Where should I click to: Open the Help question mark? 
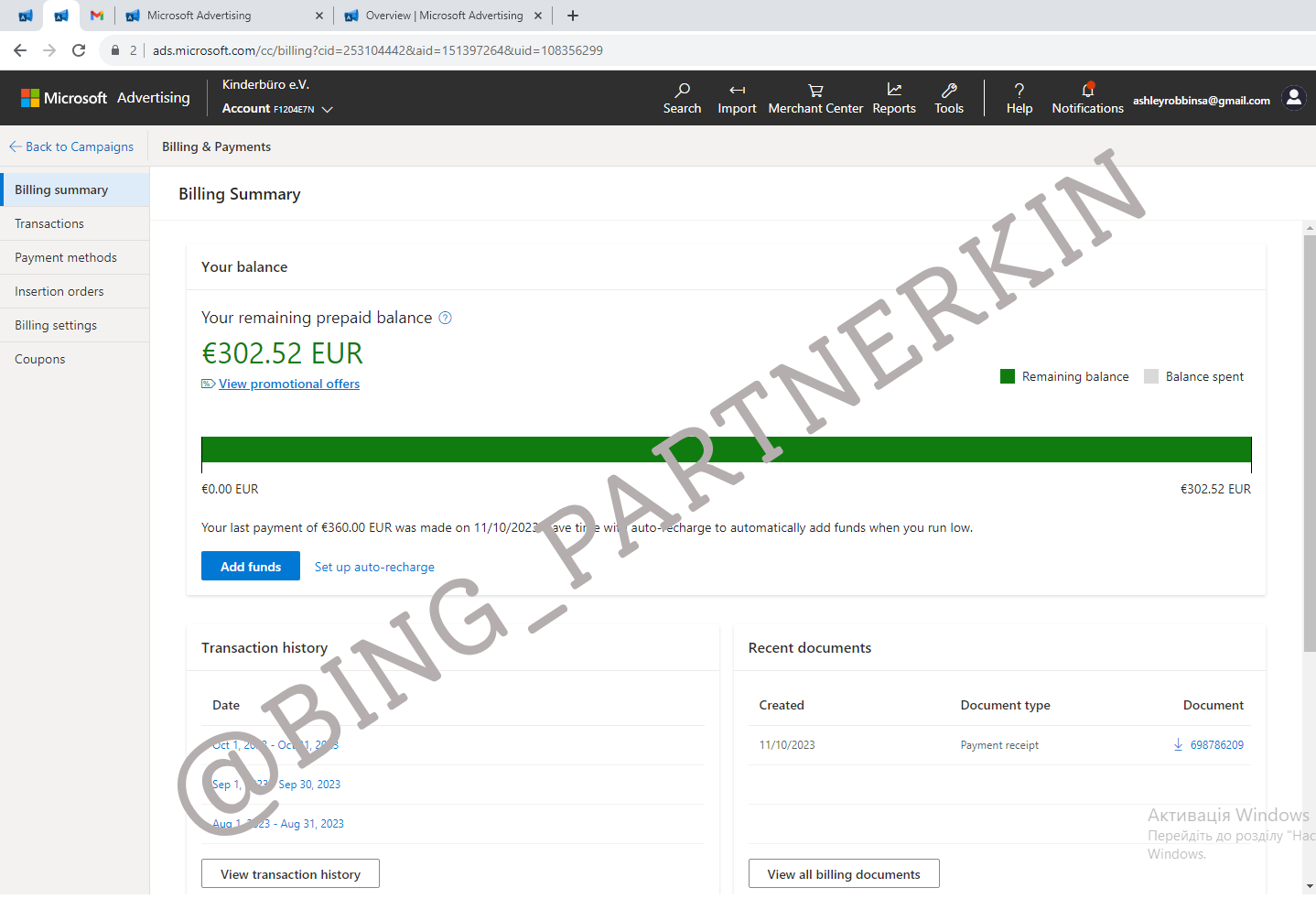pos(1019,98)
